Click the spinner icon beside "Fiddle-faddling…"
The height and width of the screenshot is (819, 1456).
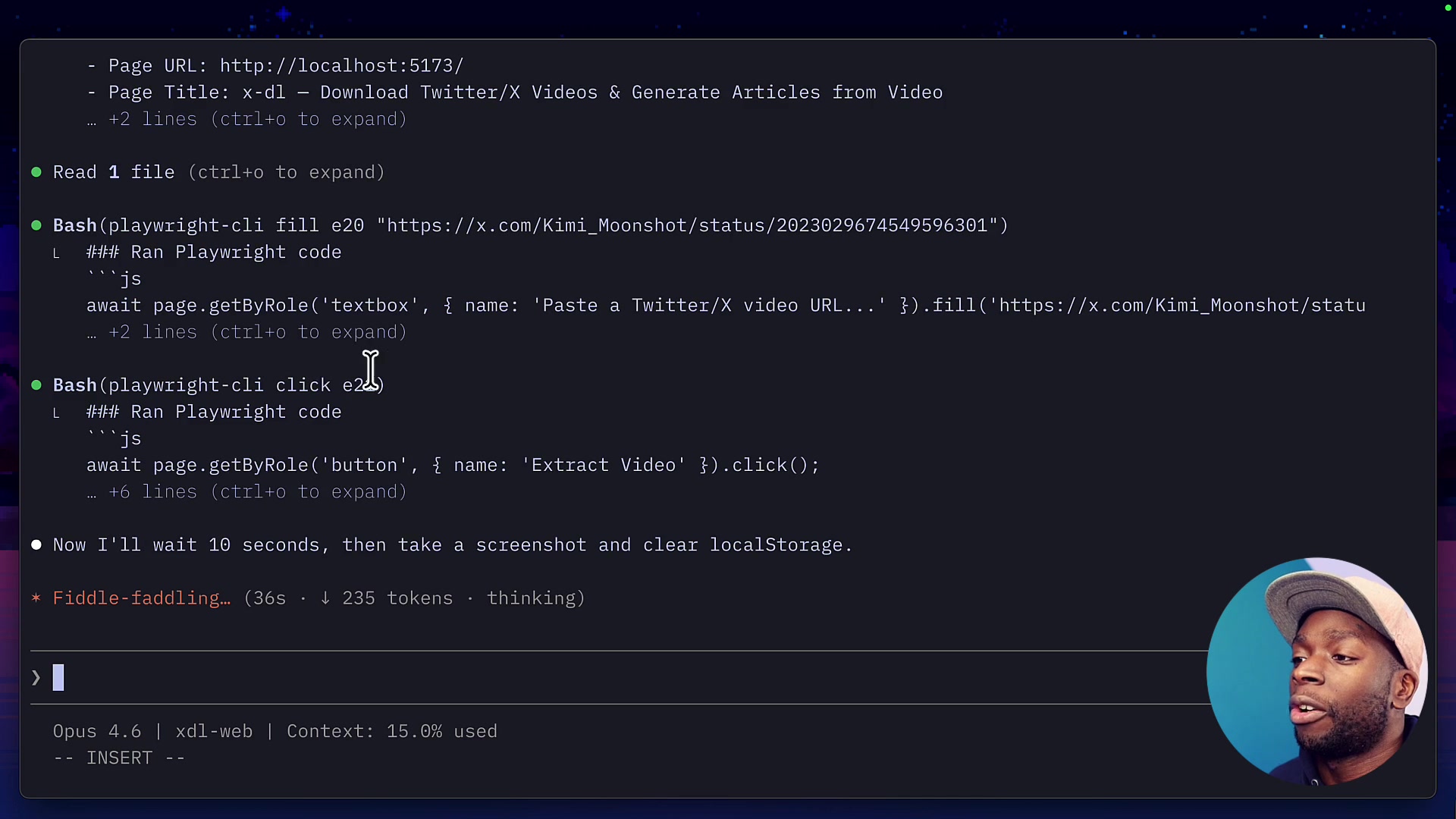[35, 598]
